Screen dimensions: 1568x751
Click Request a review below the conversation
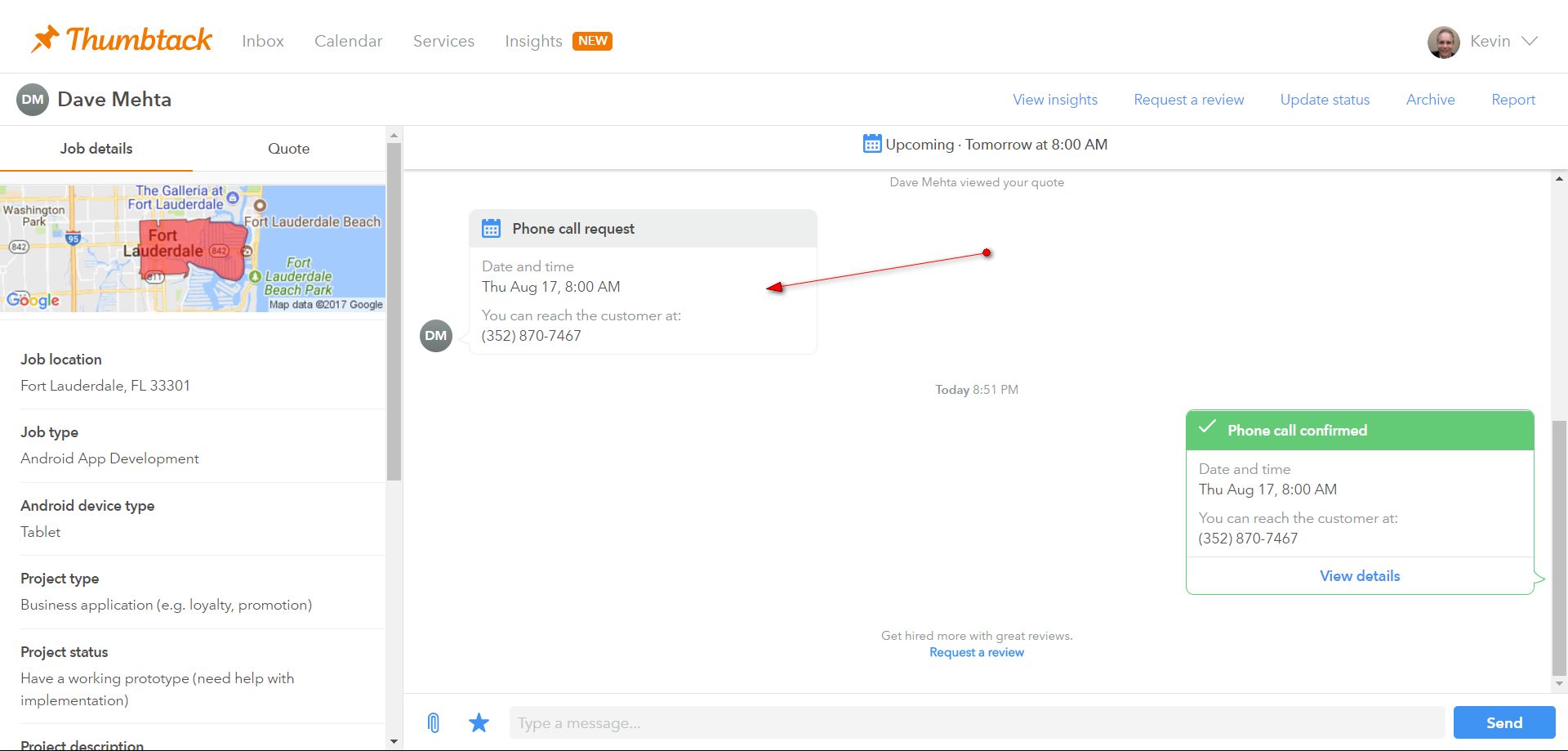pos(977,652)
